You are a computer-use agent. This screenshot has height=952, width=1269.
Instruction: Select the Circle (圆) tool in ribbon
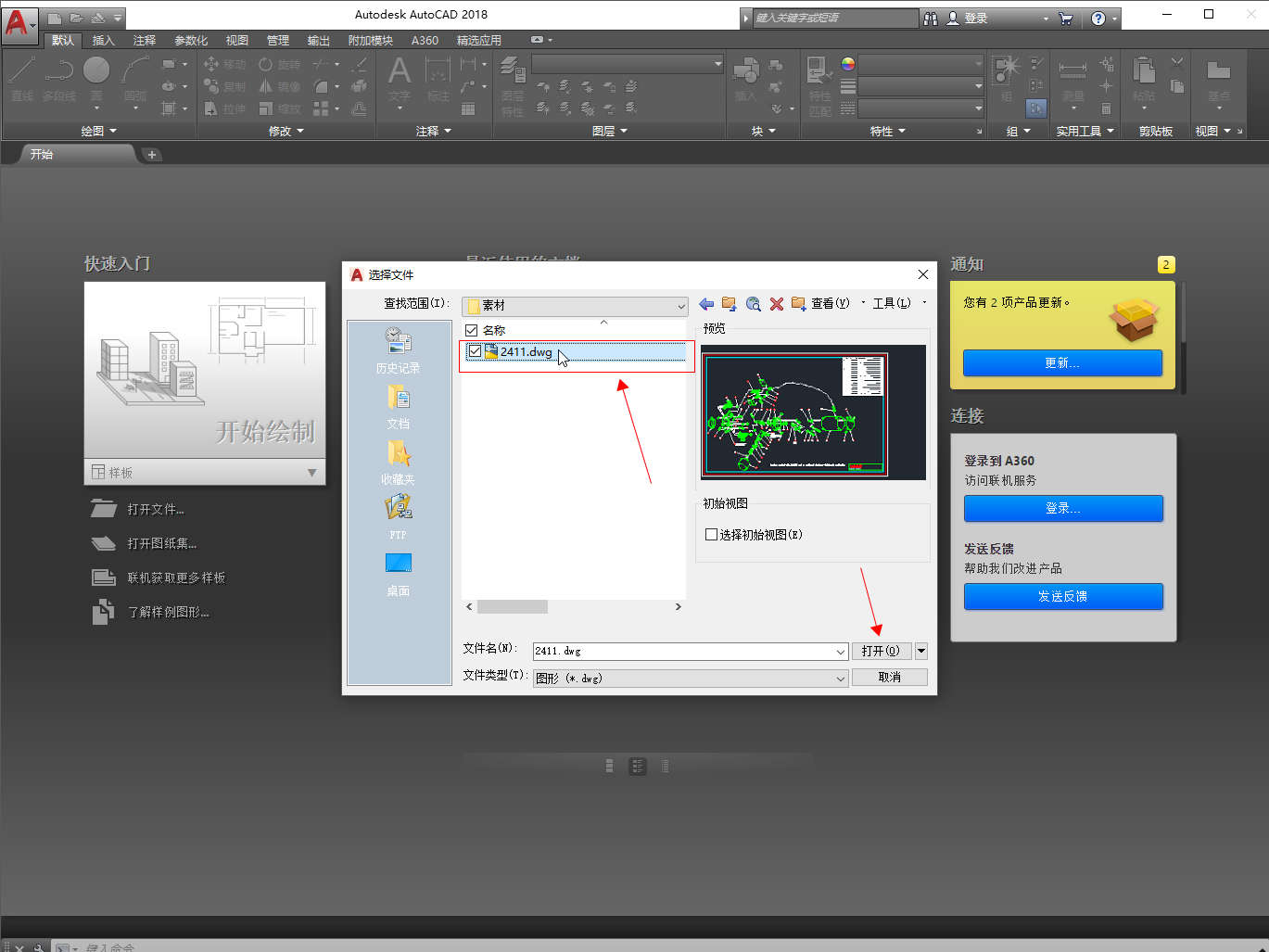click(96, 79)
